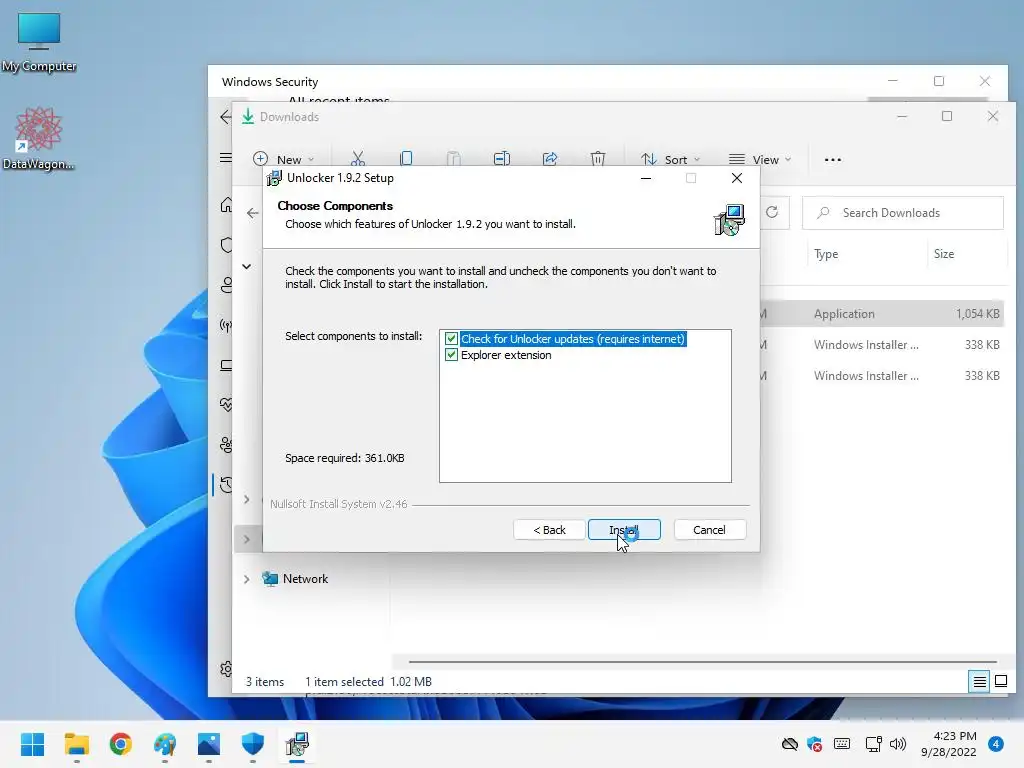Viewport: 1024px width, 768px height.
Task: Switch to details view icon in status bar
Action: coord(980,682)
